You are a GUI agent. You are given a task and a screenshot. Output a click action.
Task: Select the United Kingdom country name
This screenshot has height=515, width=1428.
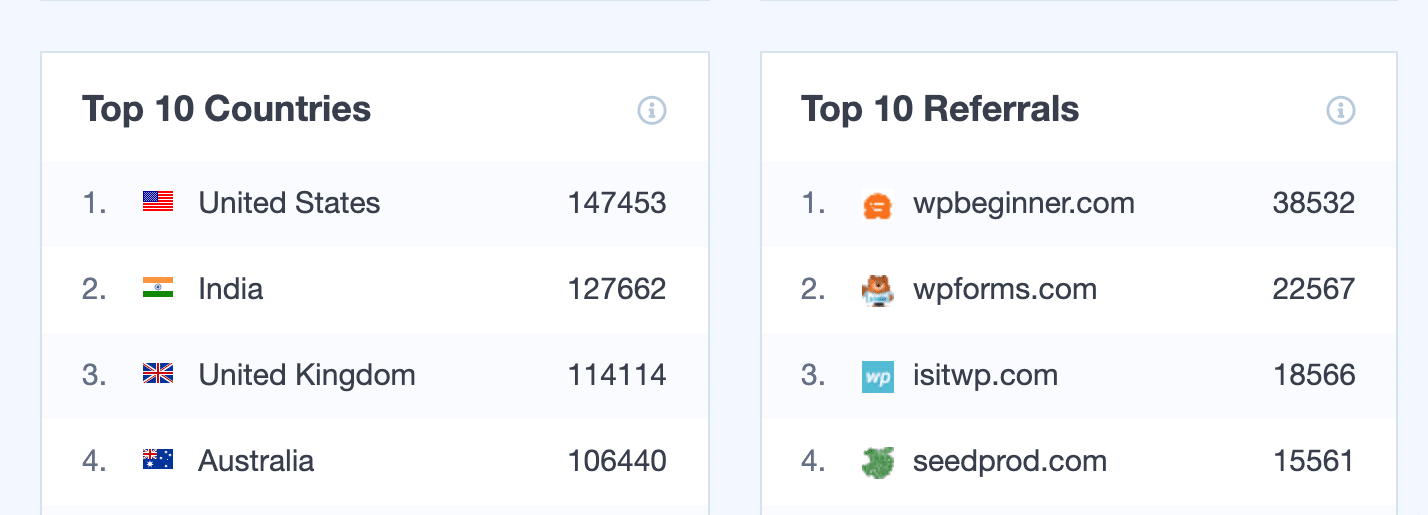307,375
